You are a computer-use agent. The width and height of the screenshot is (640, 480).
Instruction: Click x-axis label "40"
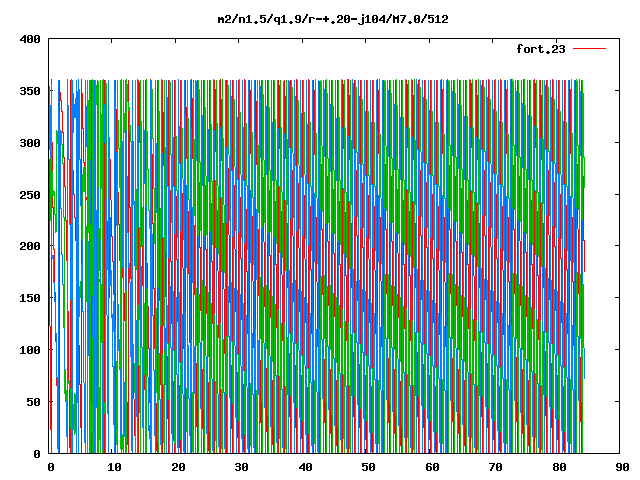[x=305, y=467]
